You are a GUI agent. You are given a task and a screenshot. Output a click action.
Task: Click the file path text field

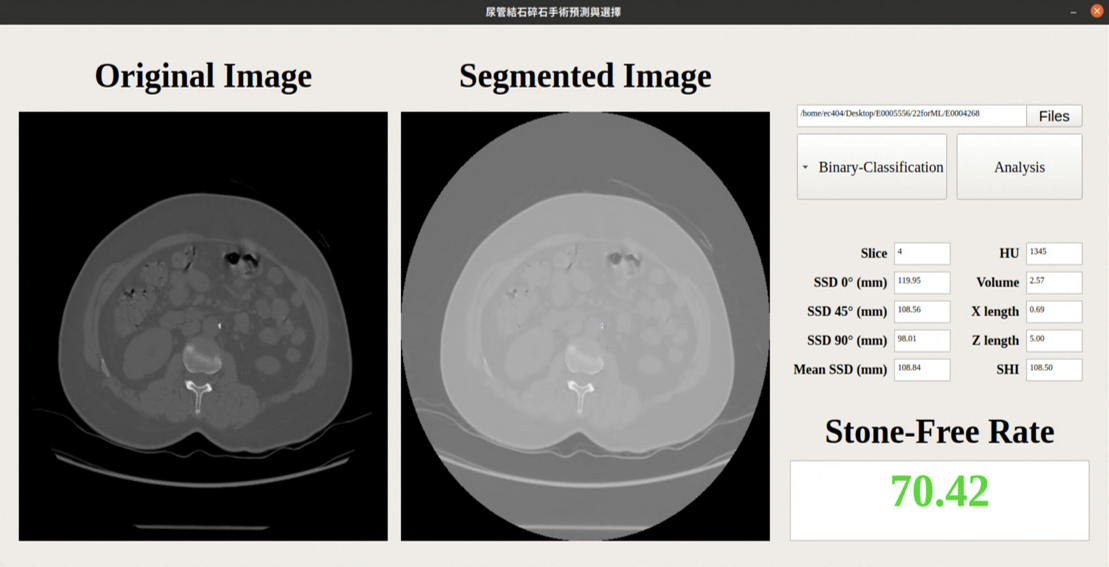911,115
